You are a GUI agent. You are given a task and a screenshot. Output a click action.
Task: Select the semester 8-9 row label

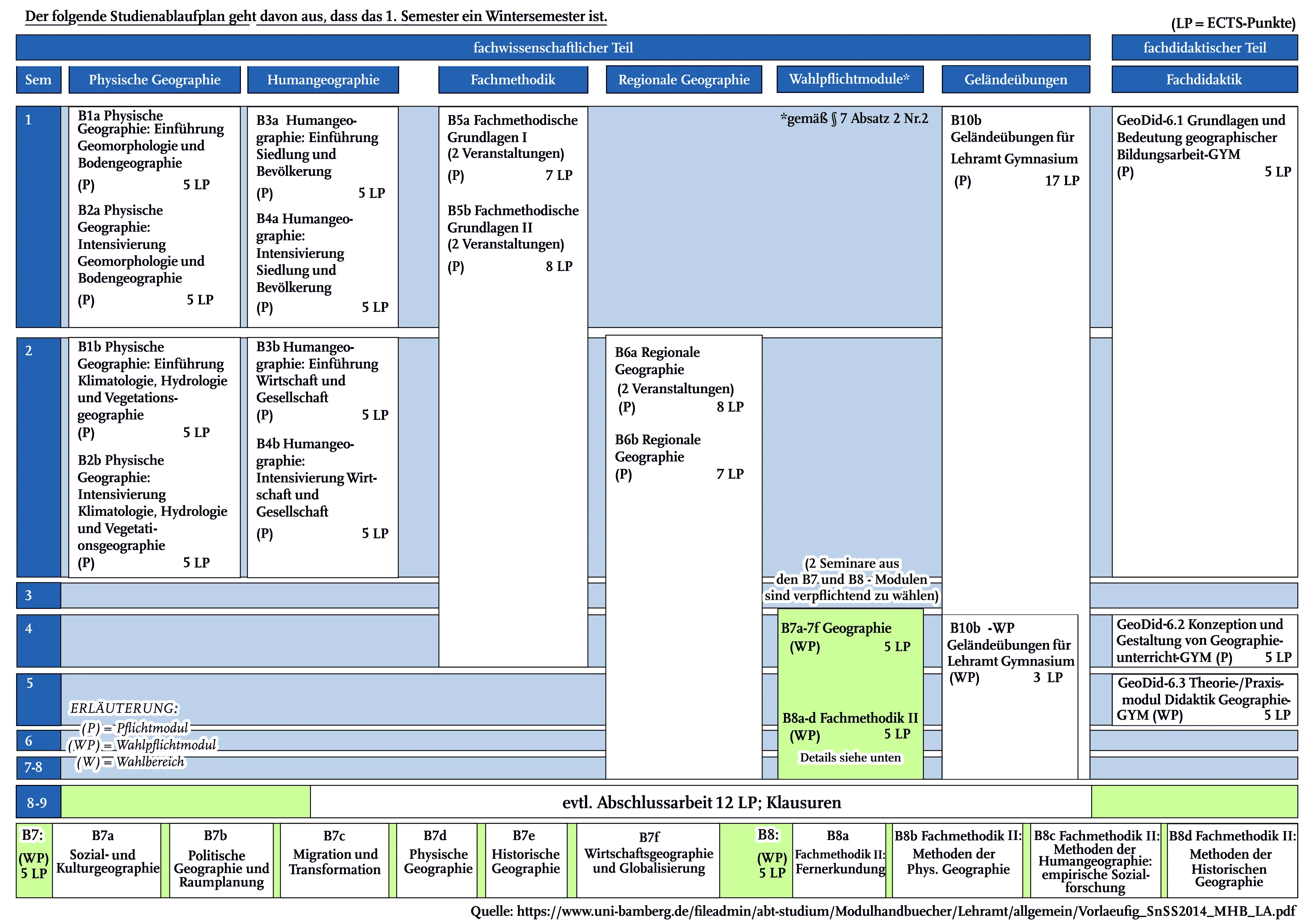[37, 802]
